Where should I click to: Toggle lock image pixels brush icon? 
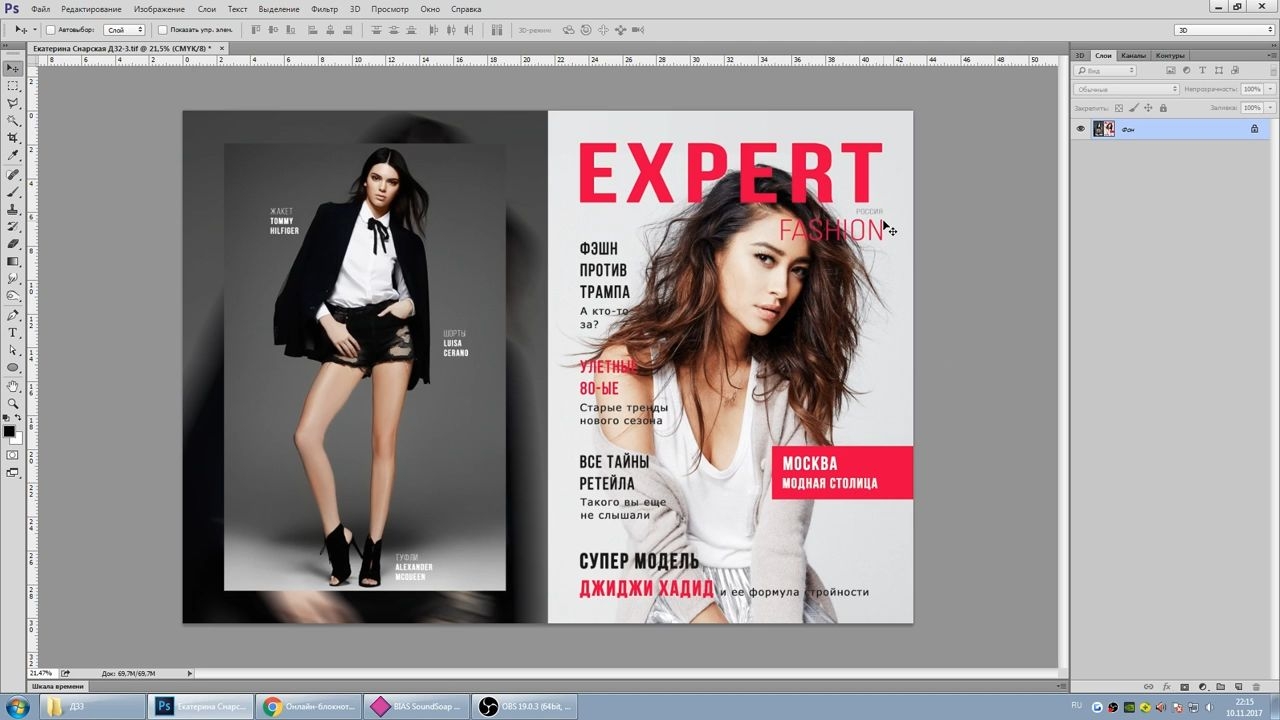[x=1134, y=108]
